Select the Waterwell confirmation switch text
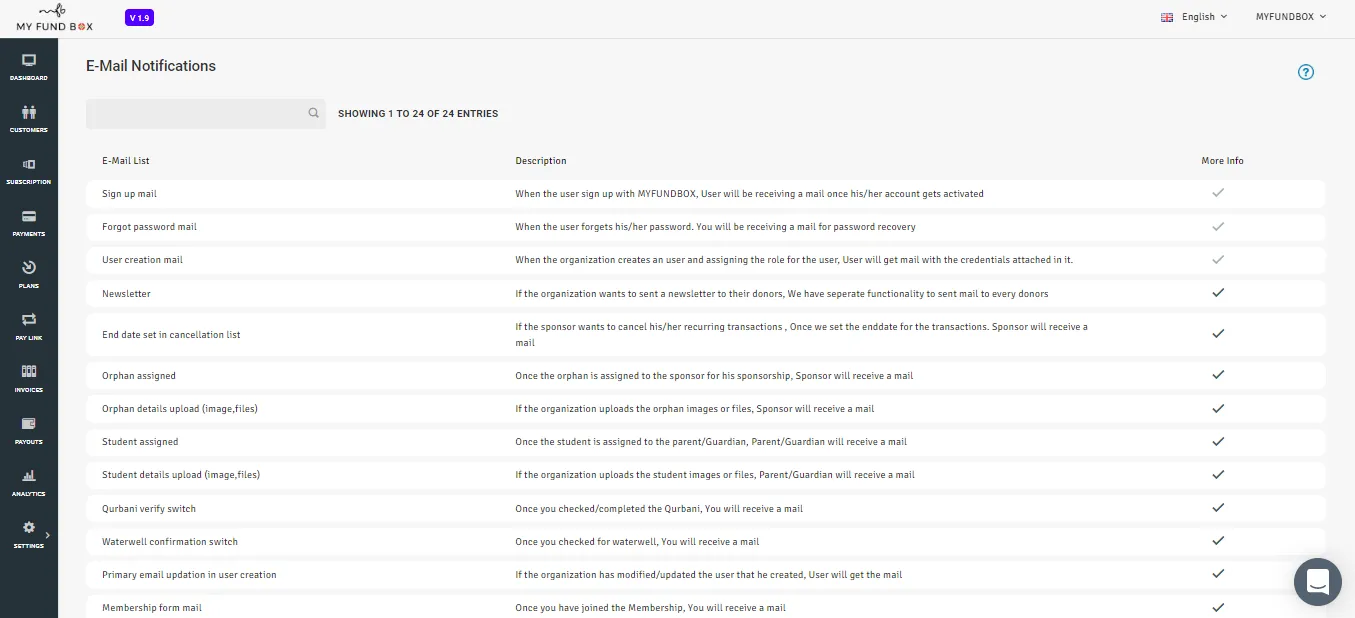This screenshot has width=1355, height=618. click(170, 542)
